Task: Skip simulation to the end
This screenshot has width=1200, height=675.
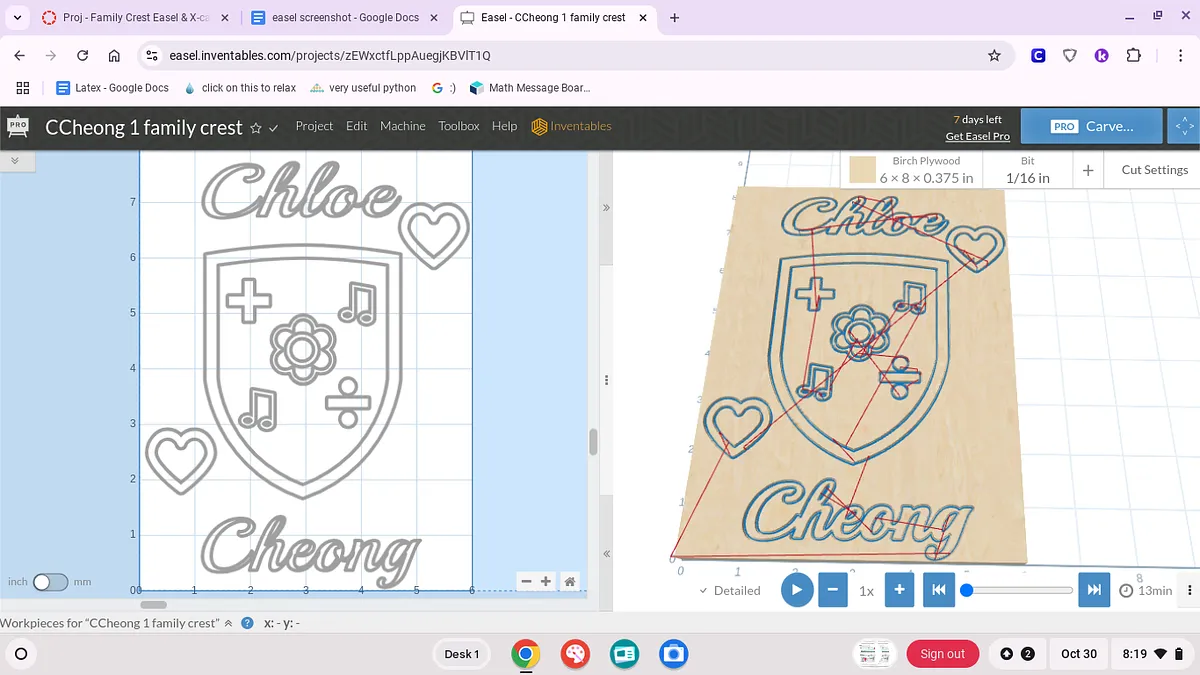Action: tap(1094, 590)
